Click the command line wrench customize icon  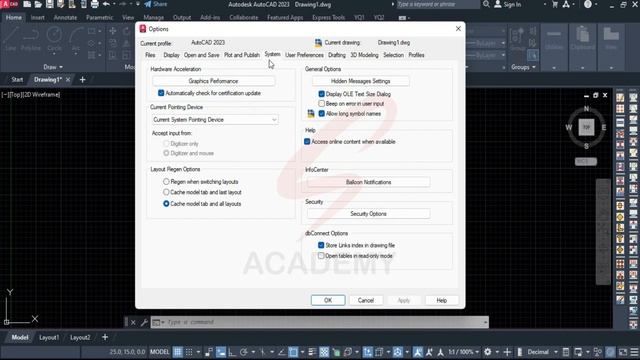144,322
